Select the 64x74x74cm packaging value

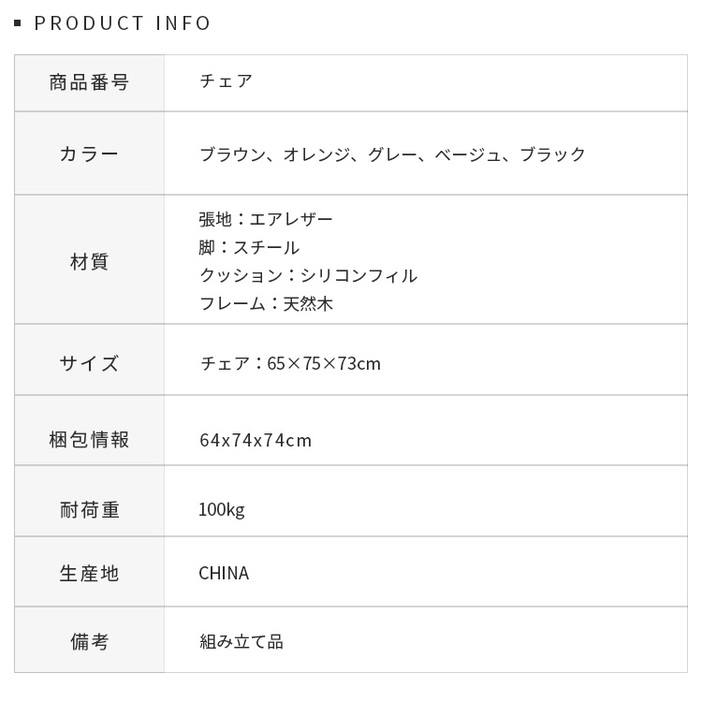pos(255,440)
